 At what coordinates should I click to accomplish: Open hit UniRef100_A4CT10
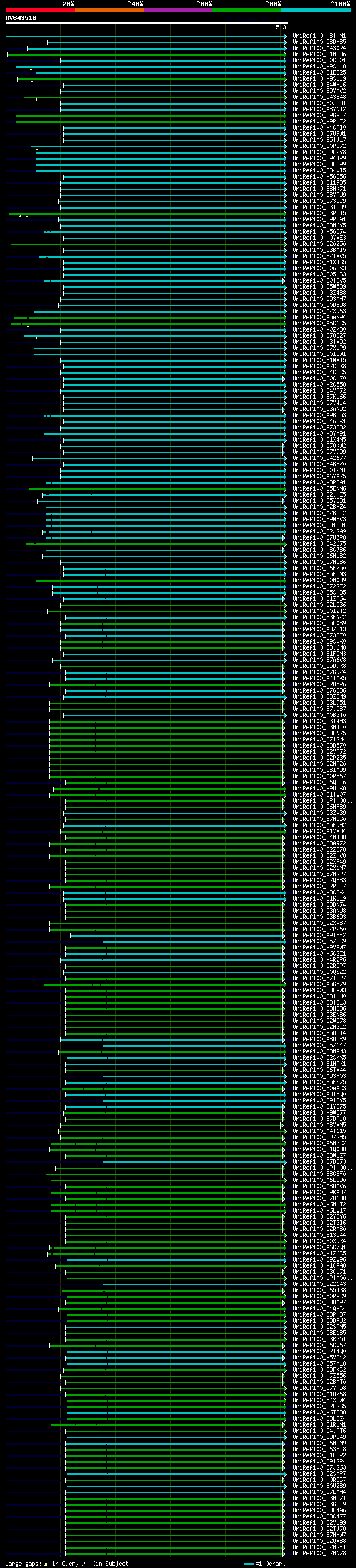(319, 127)
